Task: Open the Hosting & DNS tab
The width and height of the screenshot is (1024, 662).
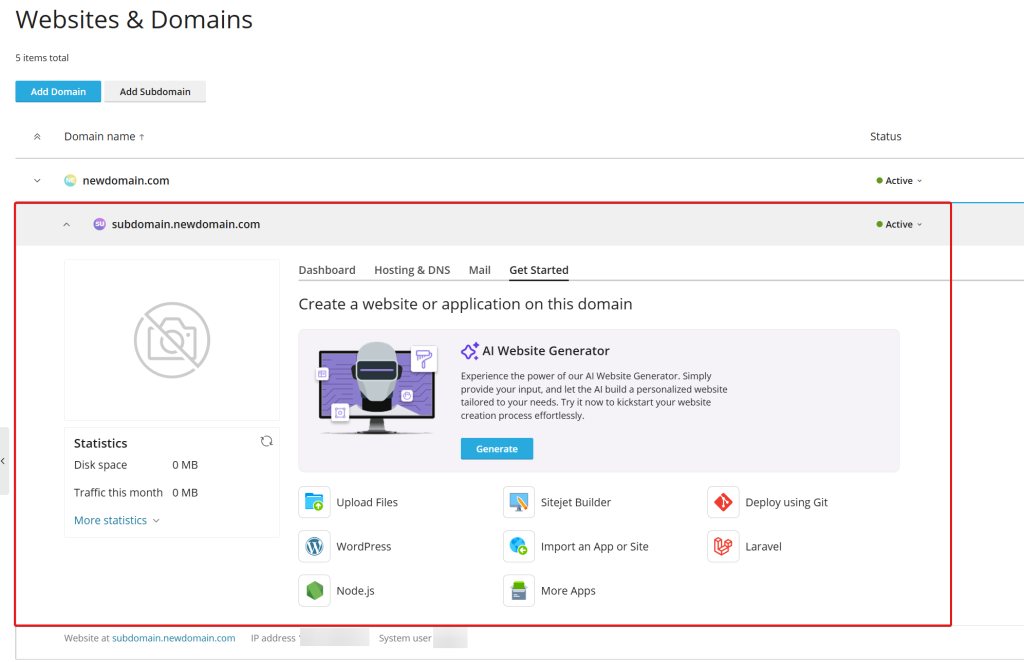Action: (x=412, y=270)
